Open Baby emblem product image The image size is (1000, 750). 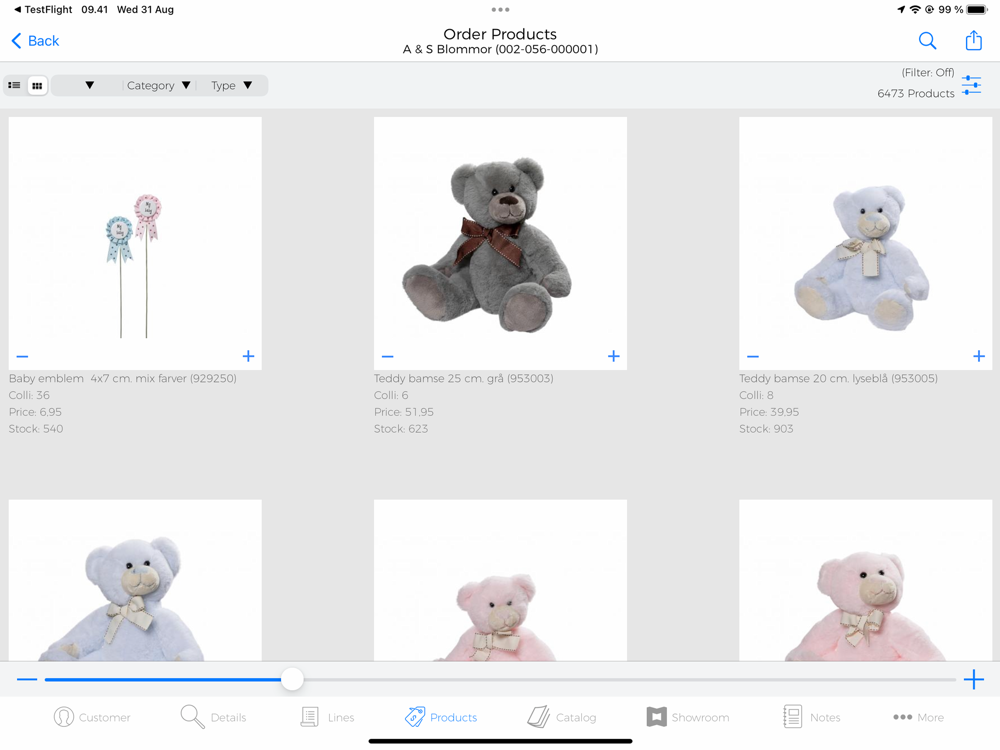[135, 243]
